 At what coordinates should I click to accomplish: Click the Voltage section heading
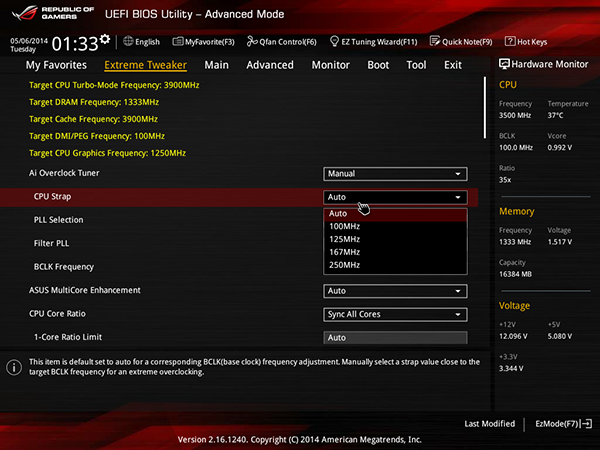tap(514, 306)
